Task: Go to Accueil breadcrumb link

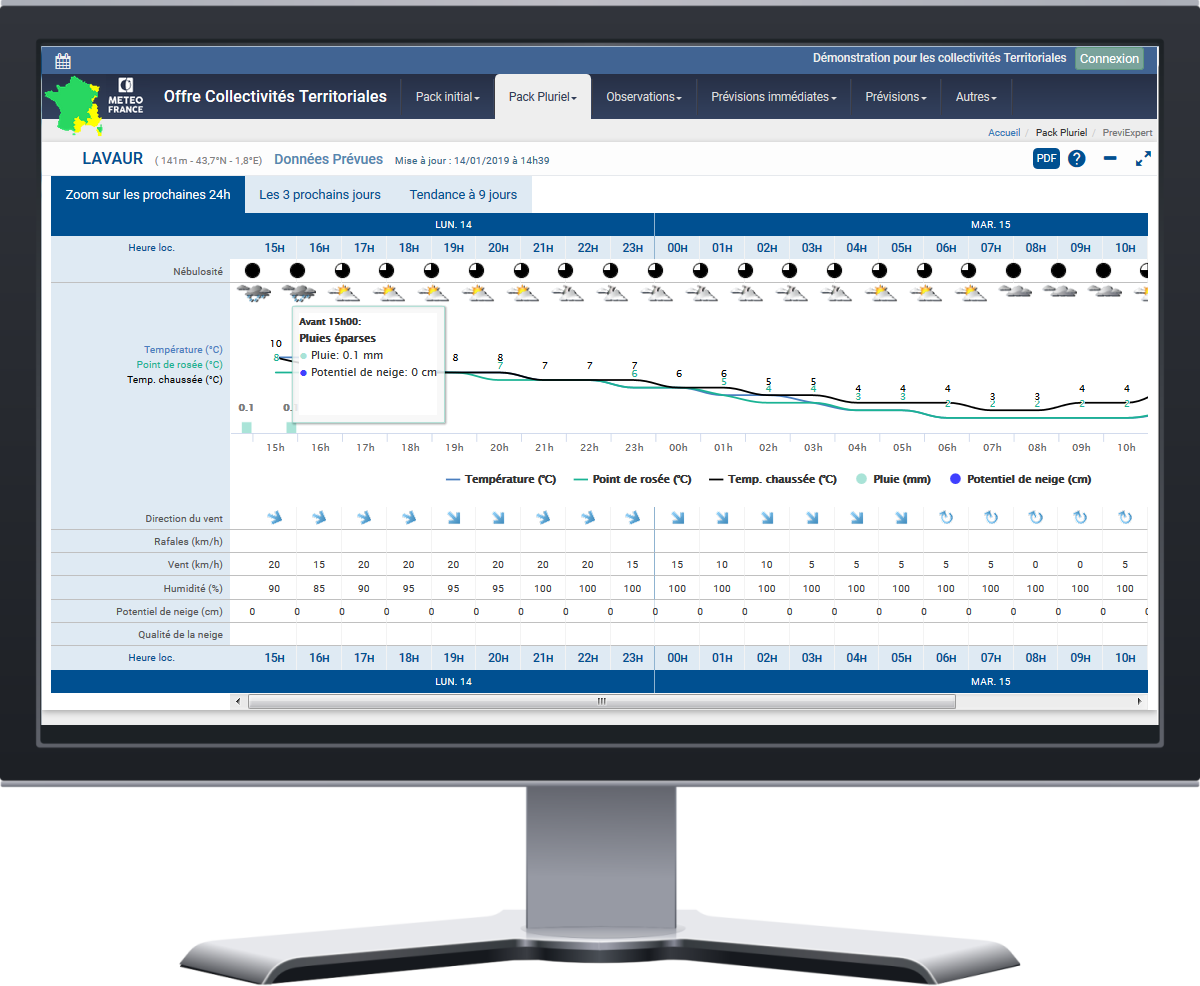Action: point(1004,132)
